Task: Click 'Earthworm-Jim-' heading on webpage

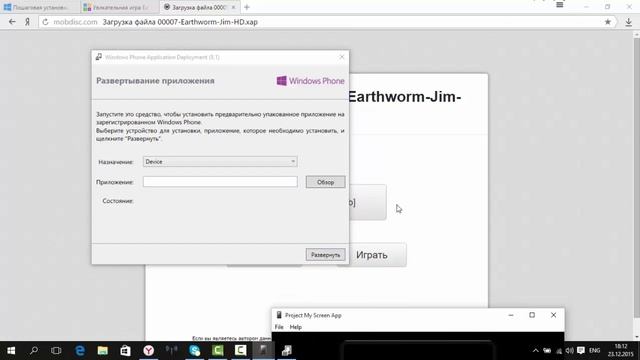Action: [404, 97]
